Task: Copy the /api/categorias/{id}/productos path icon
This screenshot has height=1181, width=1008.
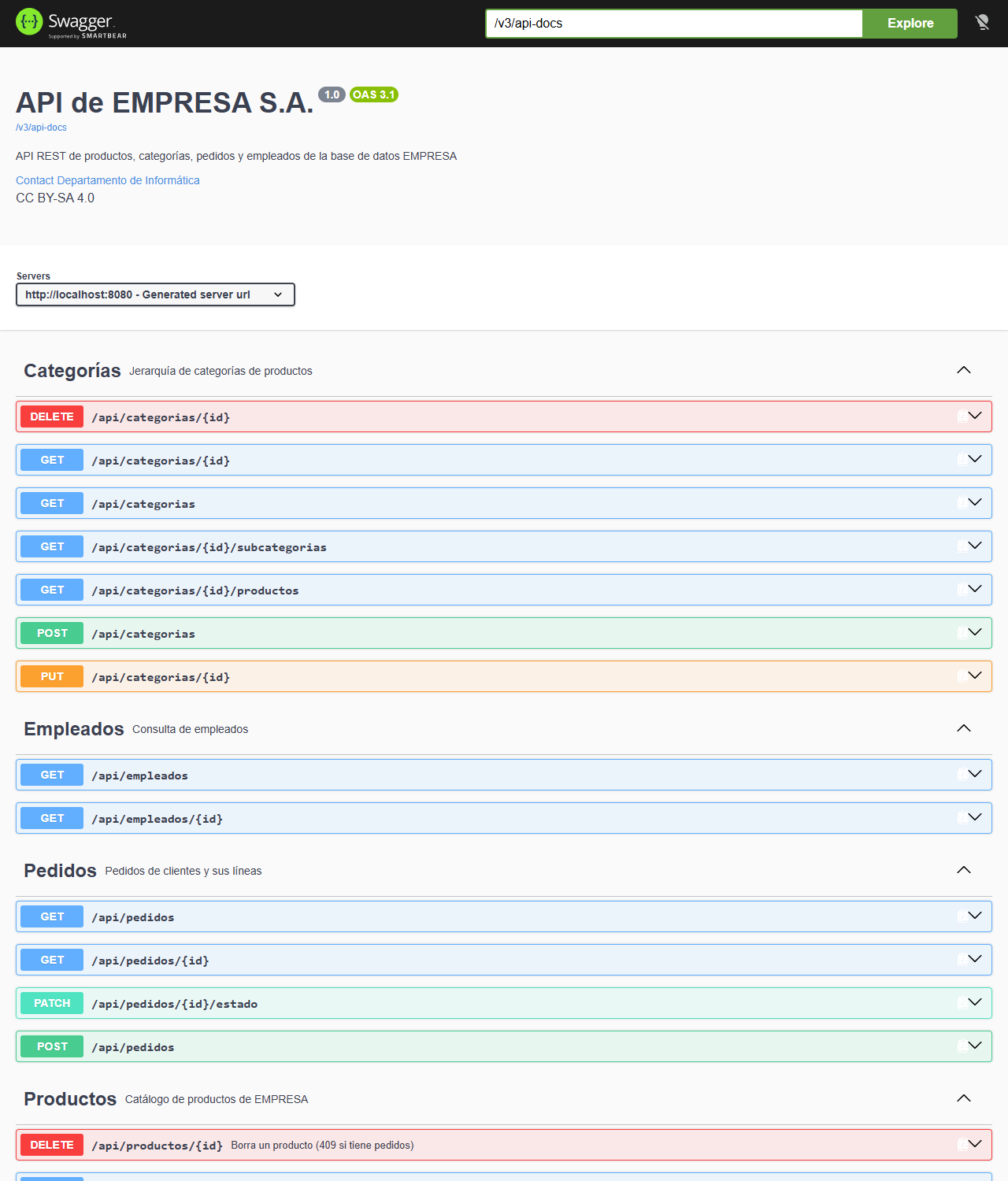Action: pyautogui.click(x=962, y=590)
